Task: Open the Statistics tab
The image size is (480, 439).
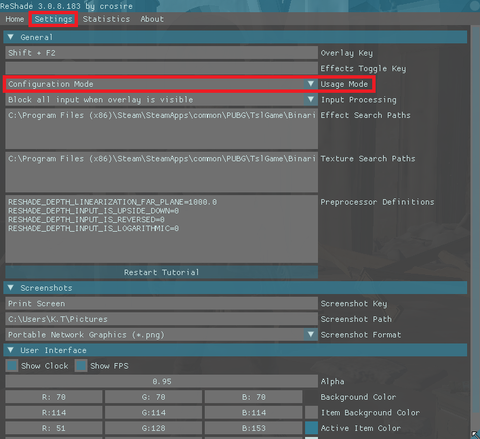Action: [106, 19]
